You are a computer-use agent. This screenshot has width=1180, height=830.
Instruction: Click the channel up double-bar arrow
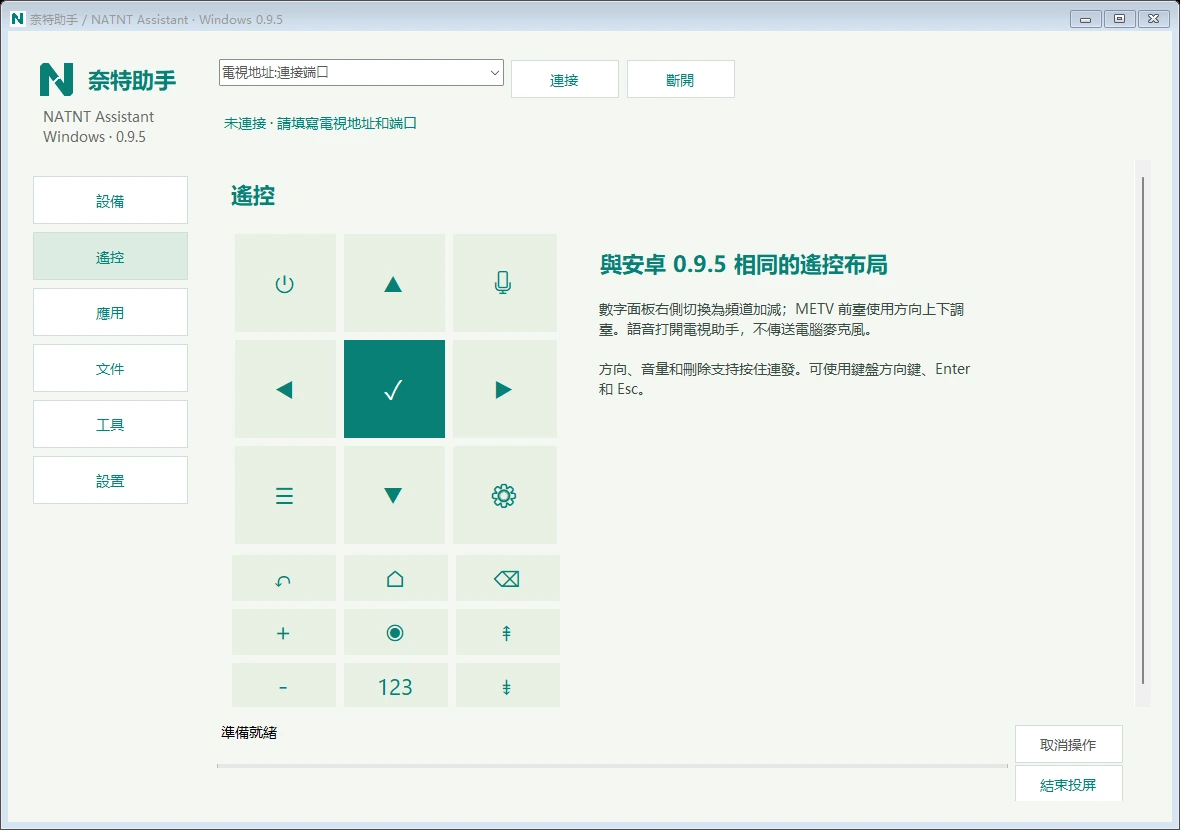[x=508, y=633]
